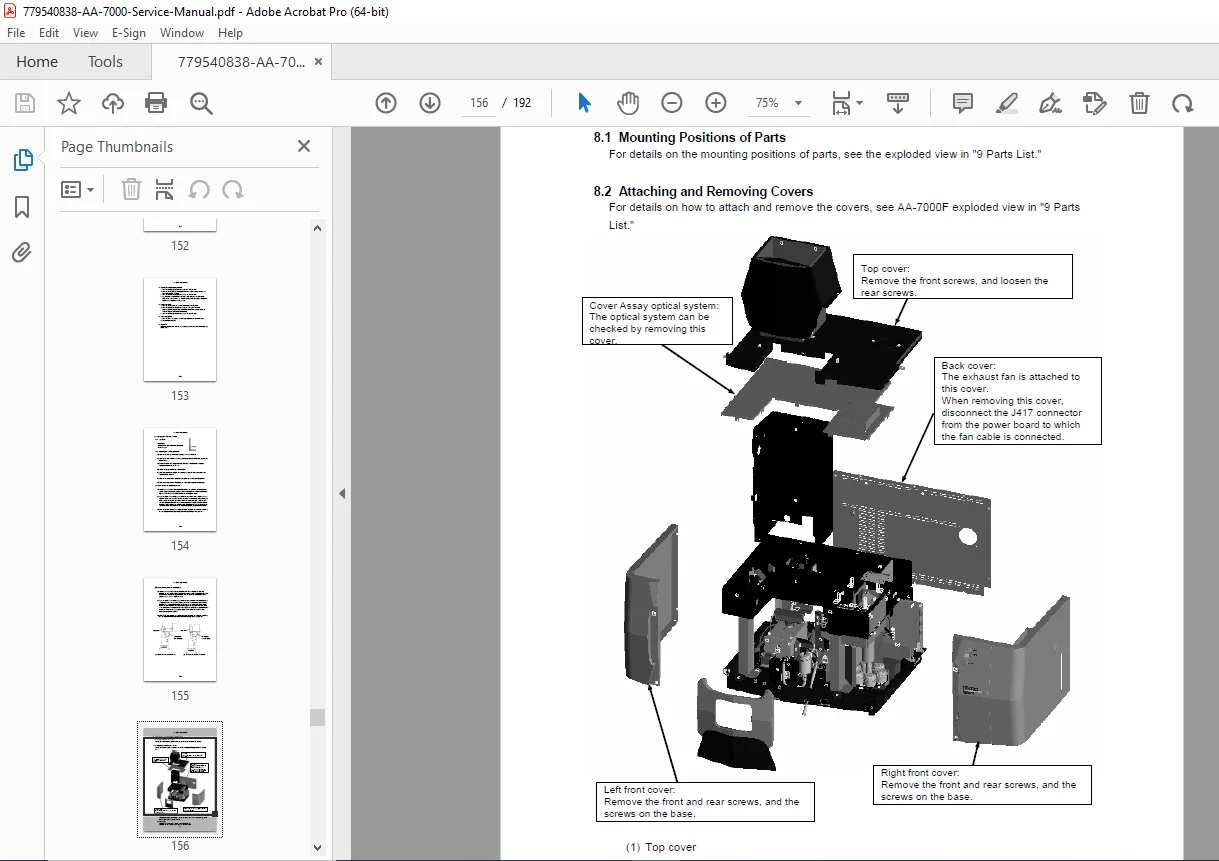Open the Window menu
The image size is (1219, 861).
tap(182, 33)
